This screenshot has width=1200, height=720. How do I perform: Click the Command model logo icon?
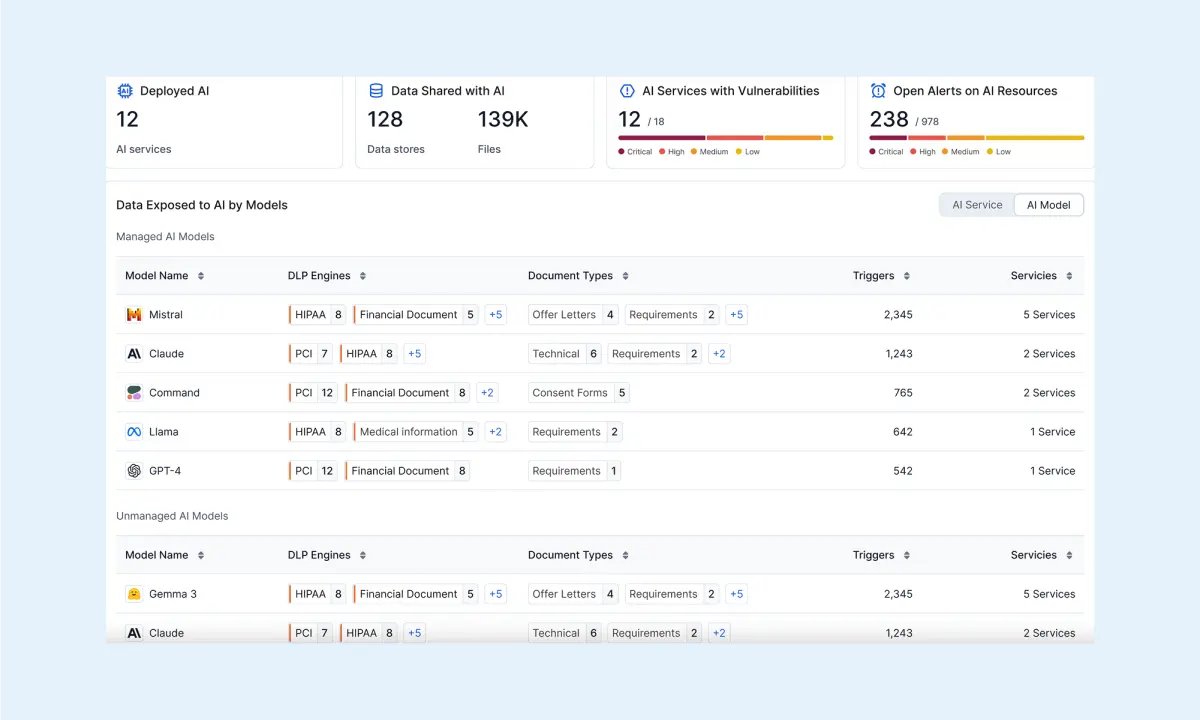point(134,393)
